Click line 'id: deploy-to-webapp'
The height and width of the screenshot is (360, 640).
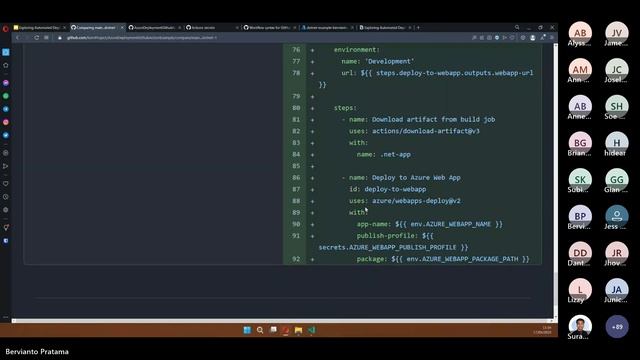[x=388, y=189]
